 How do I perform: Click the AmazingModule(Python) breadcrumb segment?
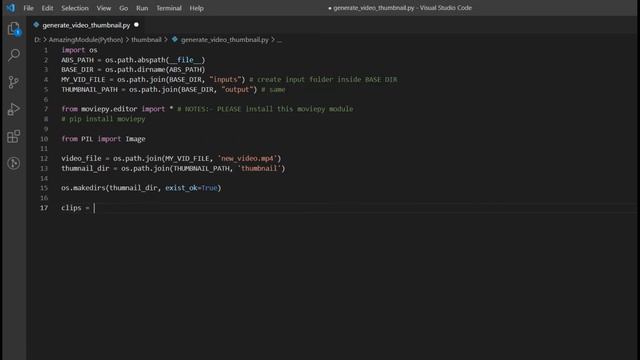[86, 40]
